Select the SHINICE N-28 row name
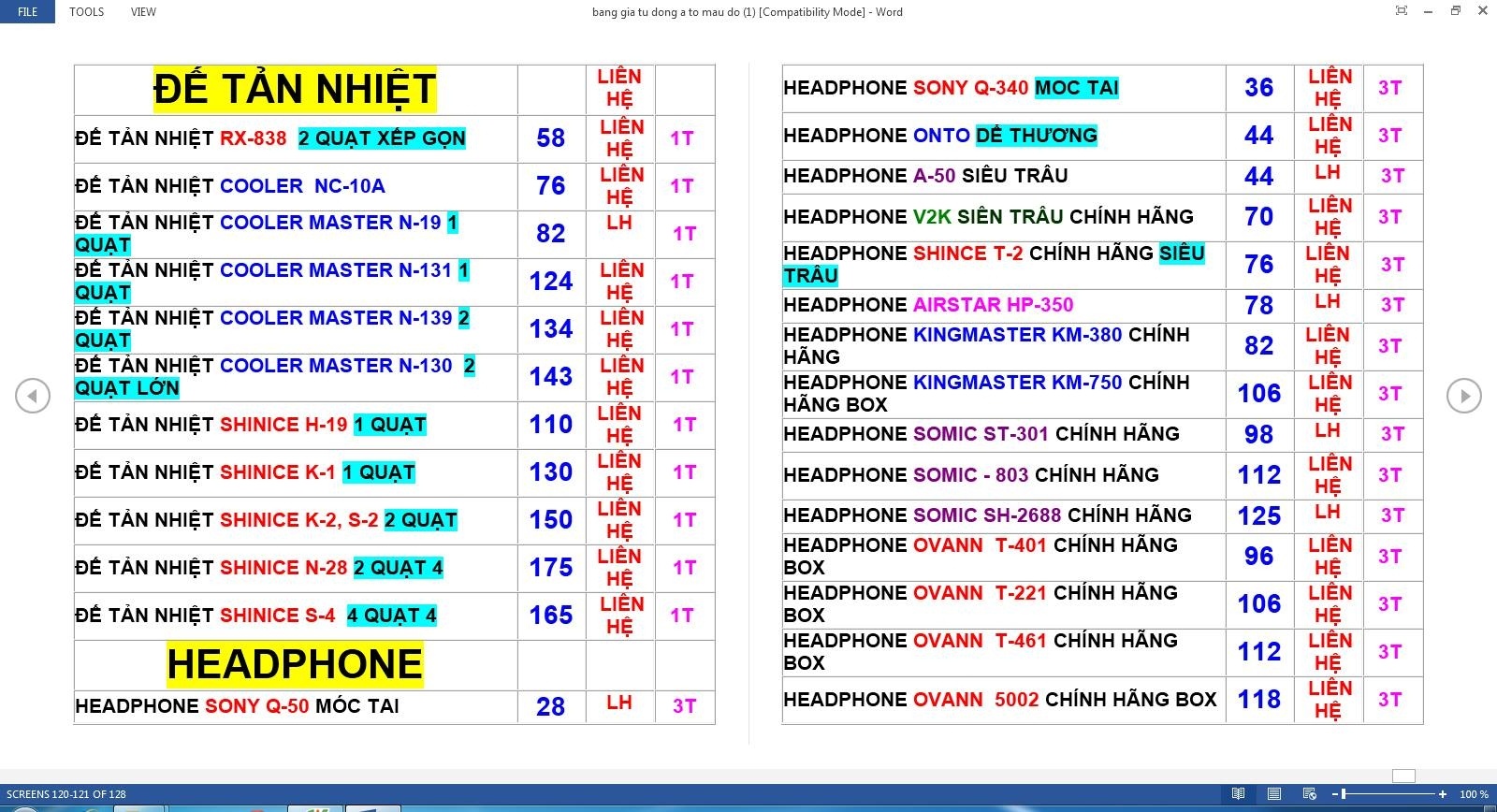The height and width of the screenshot is (812, 1497). tap(259, 568)
